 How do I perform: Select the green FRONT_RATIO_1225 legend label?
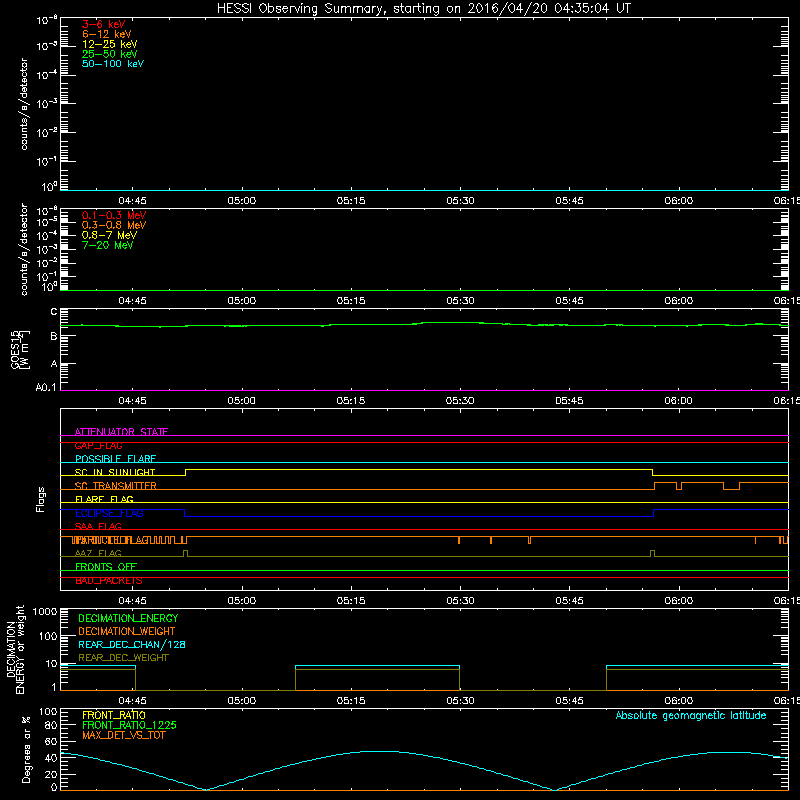[129, 725]
